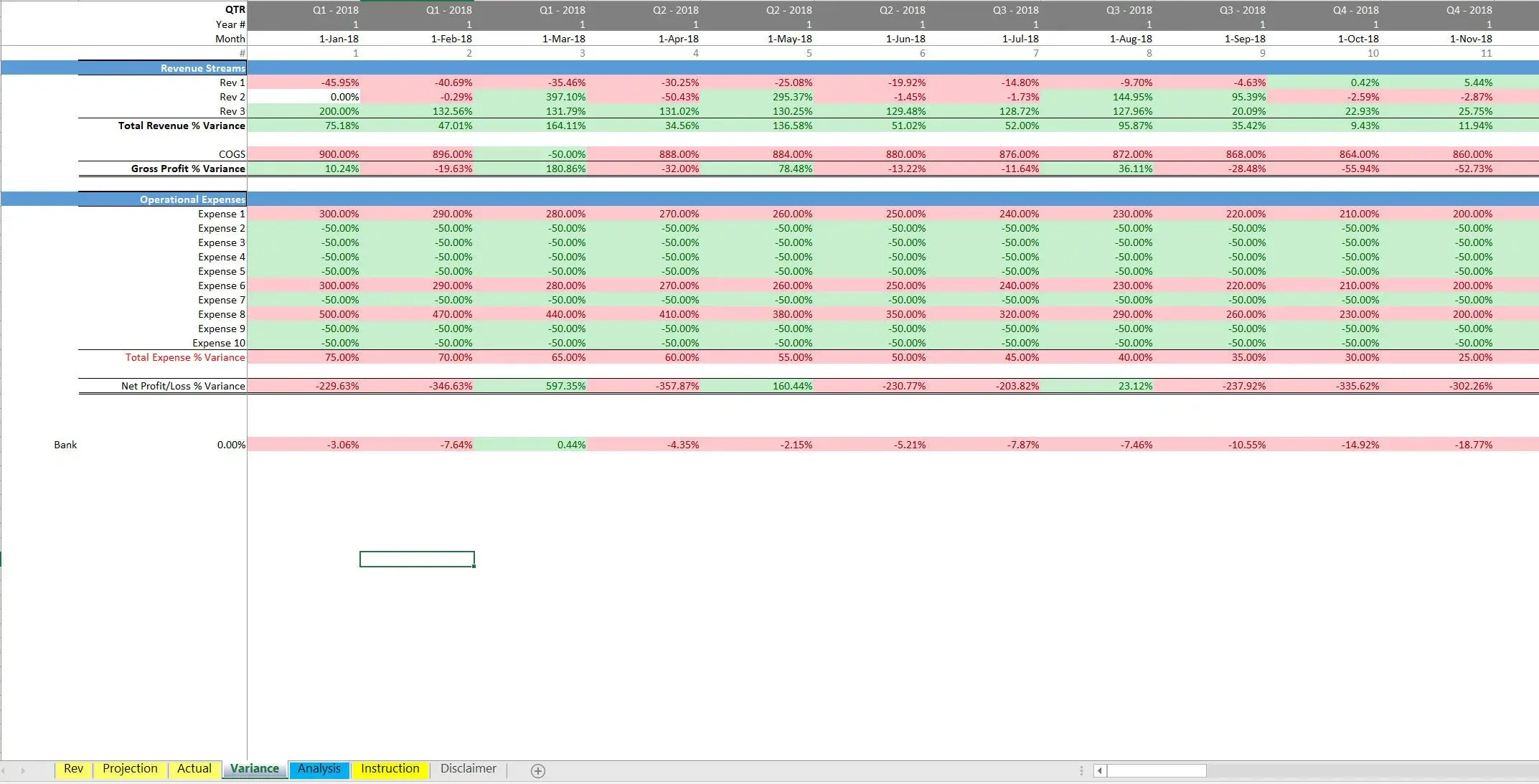Image resolution: width=1539 pixels, height=784 pixels.
Task: Open the Analysis sheet
Action: tap(319, 768)
